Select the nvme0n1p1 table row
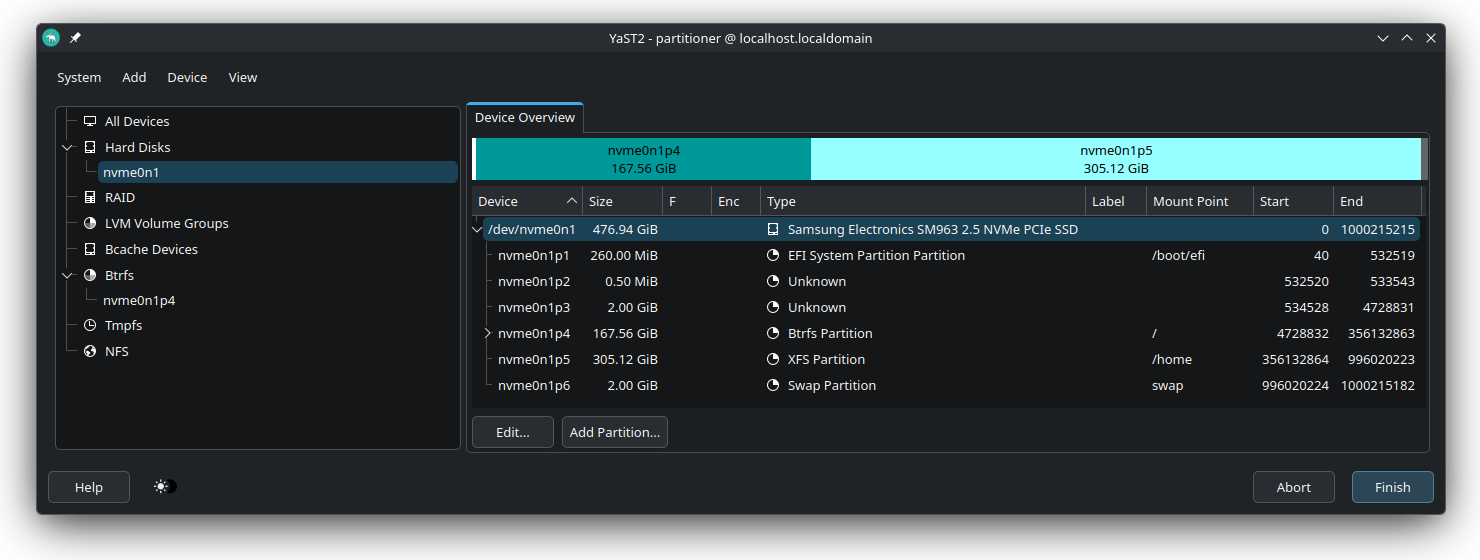The image size is (1480, 560). [x=951, y=256]
